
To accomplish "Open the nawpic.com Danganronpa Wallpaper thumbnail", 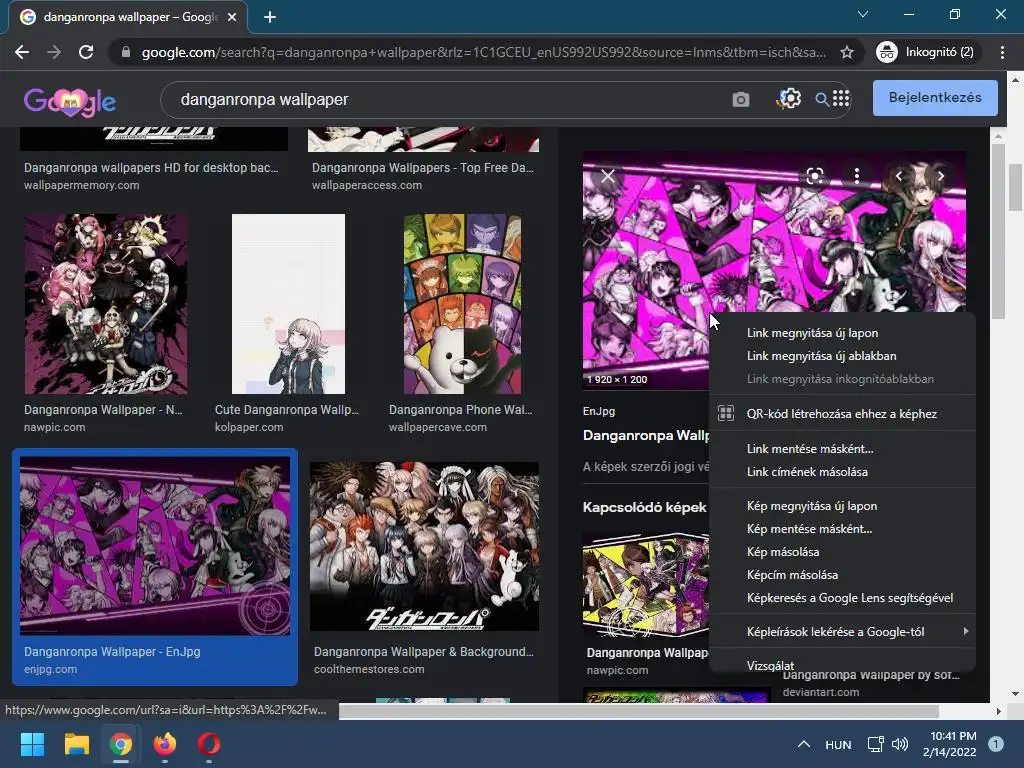I will click(106, 304).
